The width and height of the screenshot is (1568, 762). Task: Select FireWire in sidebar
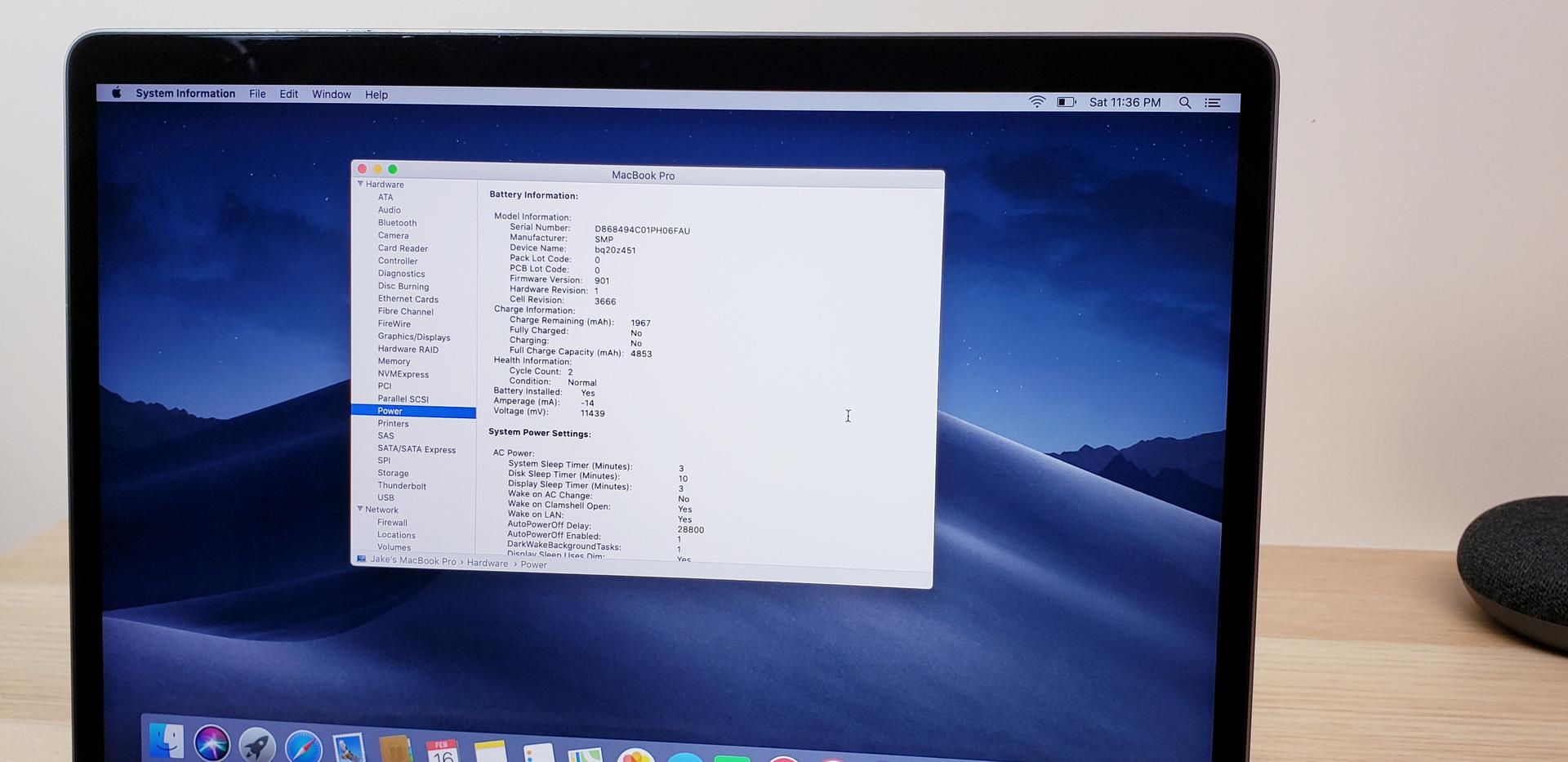[394, 324]
